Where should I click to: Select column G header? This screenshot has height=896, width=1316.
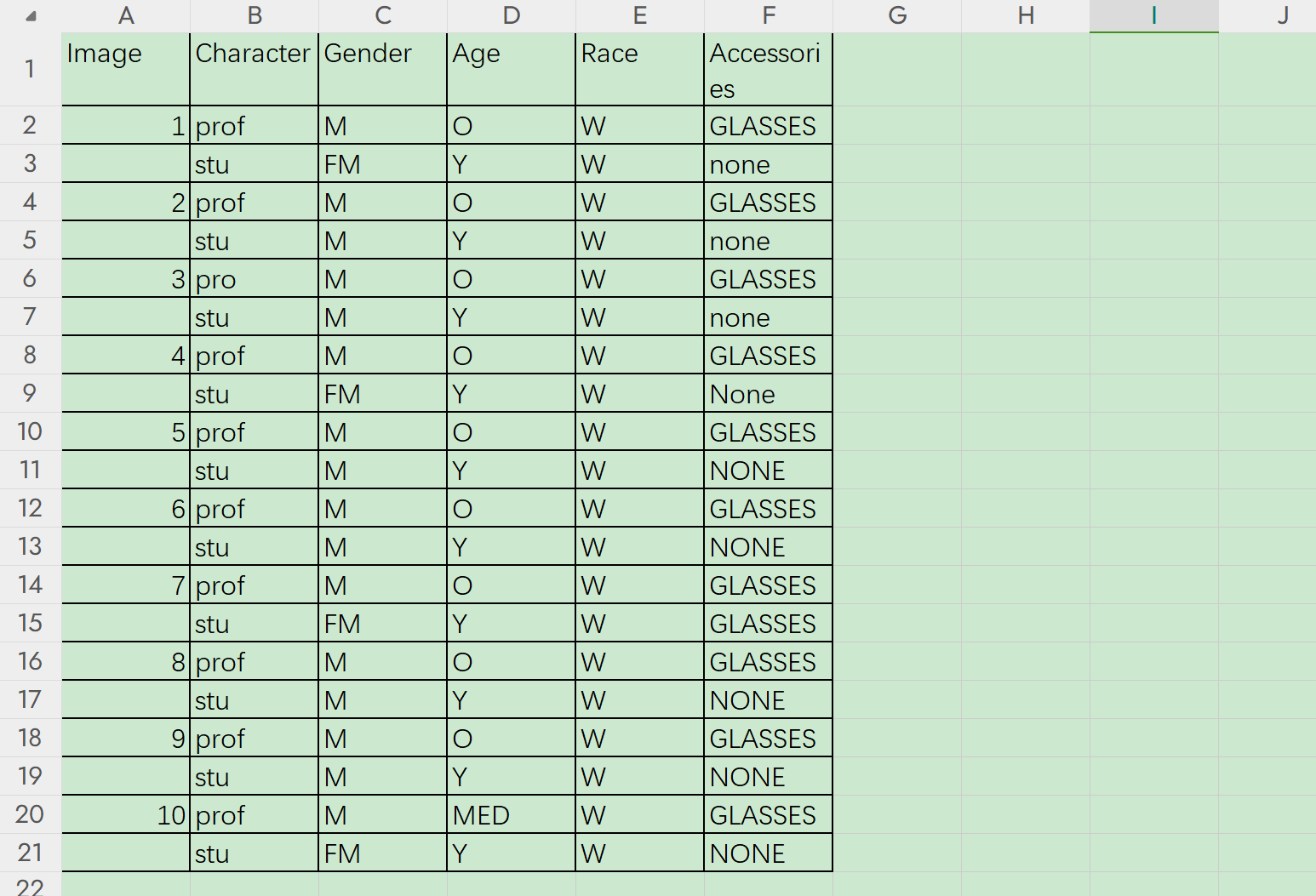coord(897,15)
